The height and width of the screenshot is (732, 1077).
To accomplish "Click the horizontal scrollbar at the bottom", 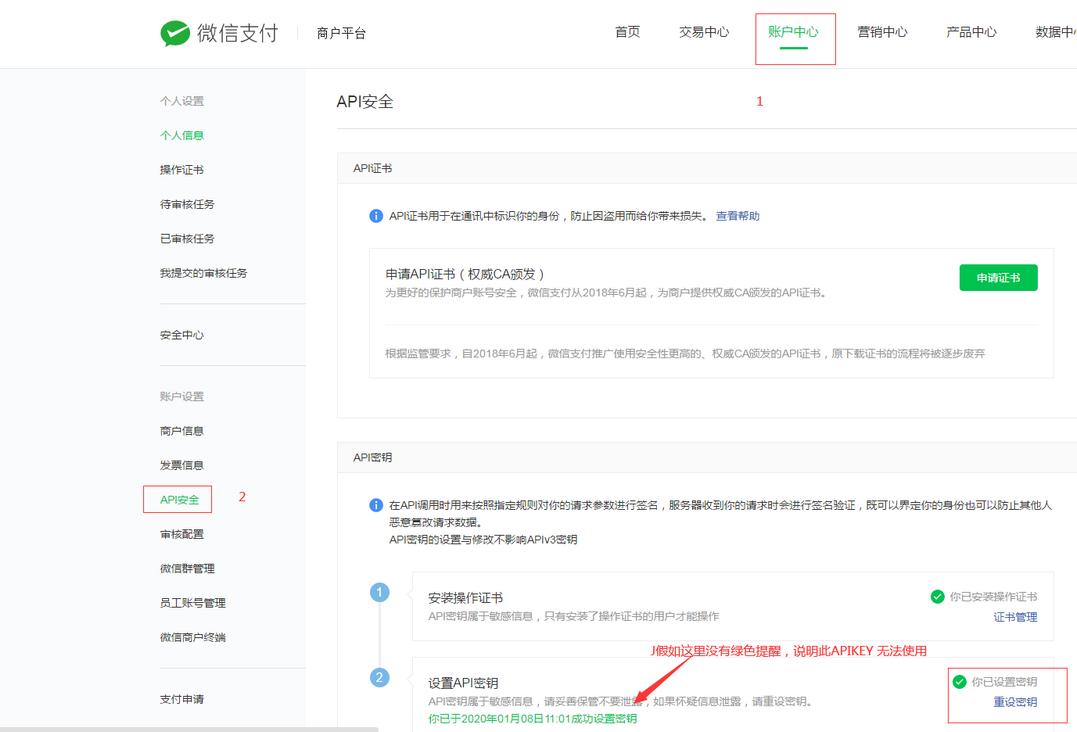I will [189, 729].
